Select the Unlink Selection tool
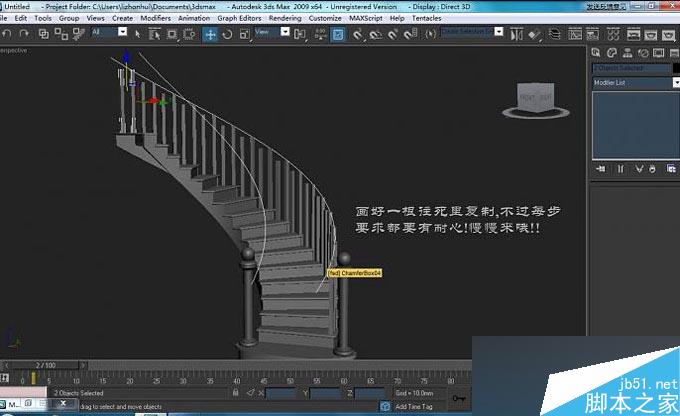Viewport: 680px width, 416px height. tap(61, 34)
